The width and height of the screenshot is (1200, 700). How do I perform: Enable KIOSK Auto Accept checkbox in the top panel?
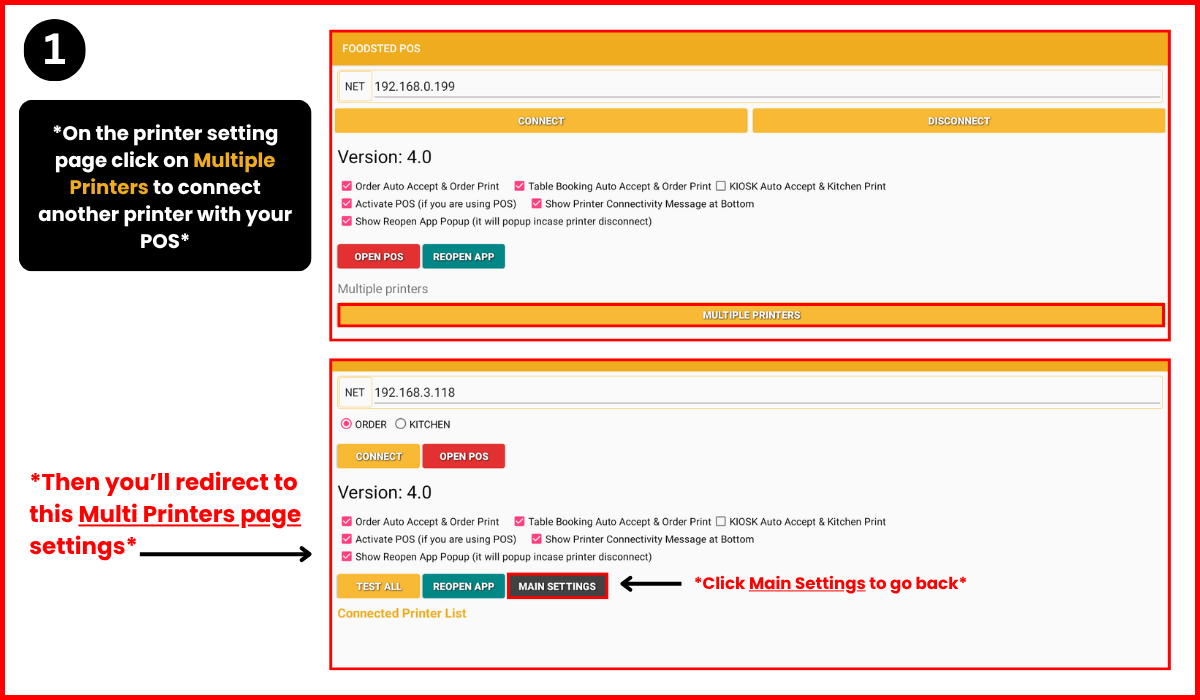[721, 186]
